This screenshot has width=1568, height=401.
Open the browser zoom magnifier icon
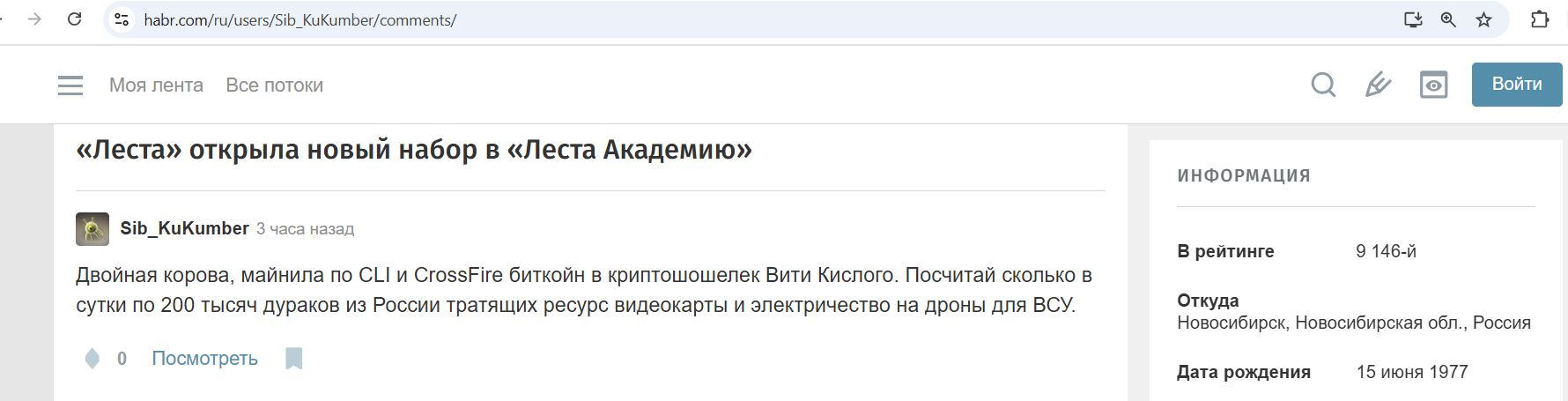click(1447, 19)
